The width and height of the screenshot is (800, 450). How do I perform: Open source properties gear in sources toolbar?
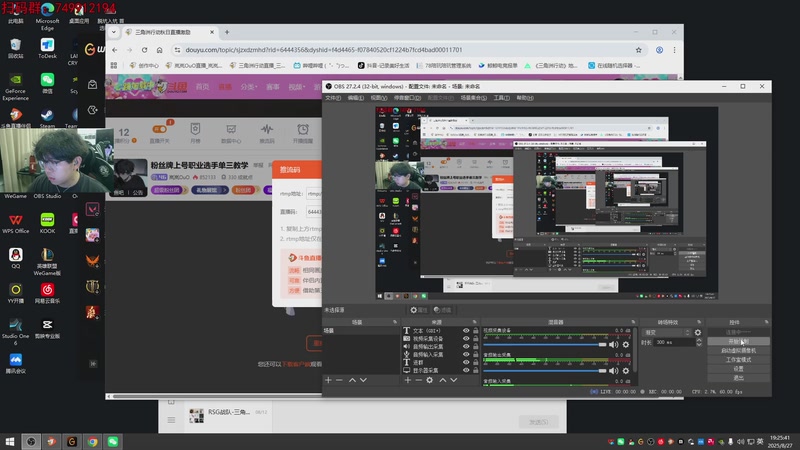click(430, 380)
